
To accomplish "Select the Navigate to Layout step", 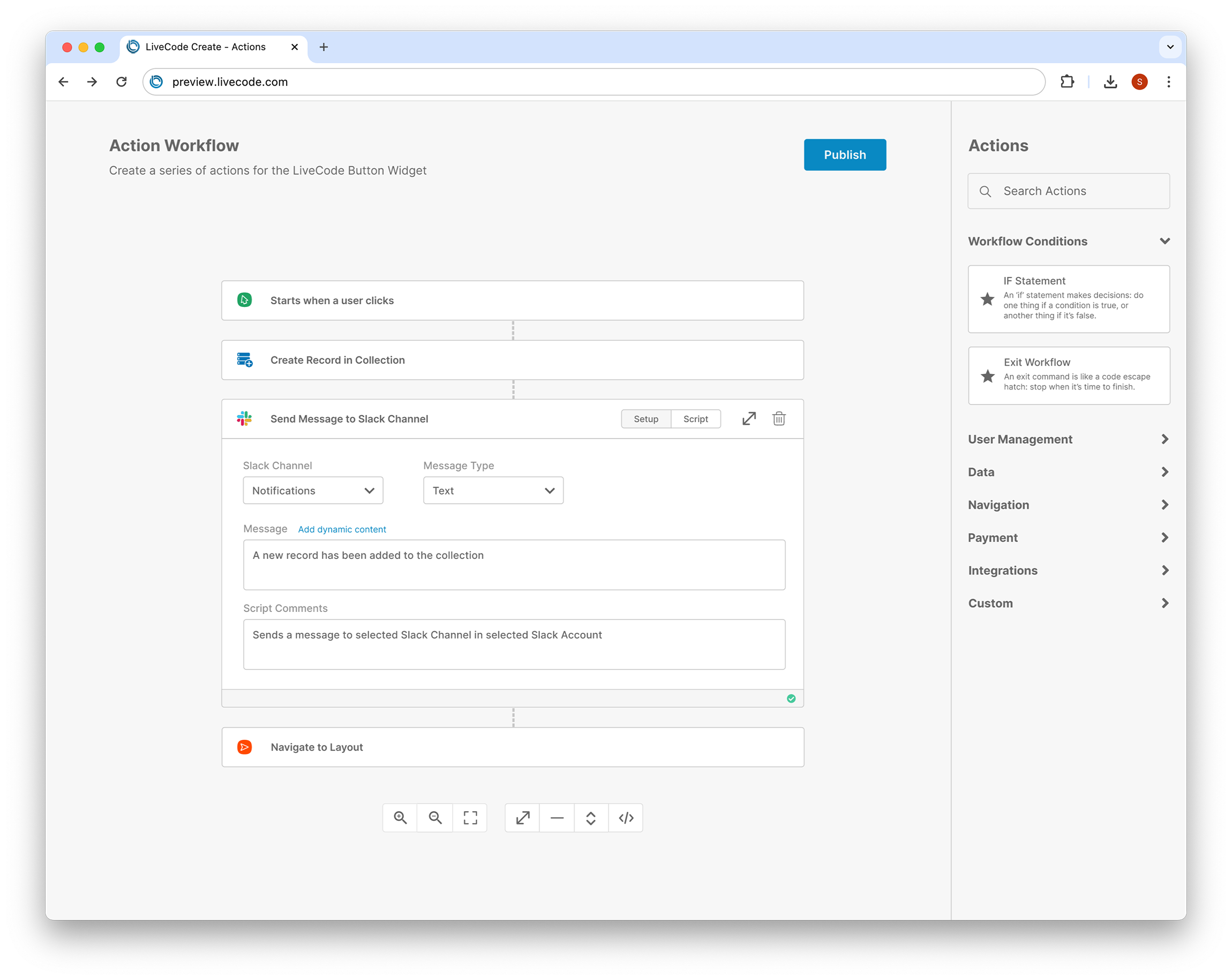I will (512, 747).
